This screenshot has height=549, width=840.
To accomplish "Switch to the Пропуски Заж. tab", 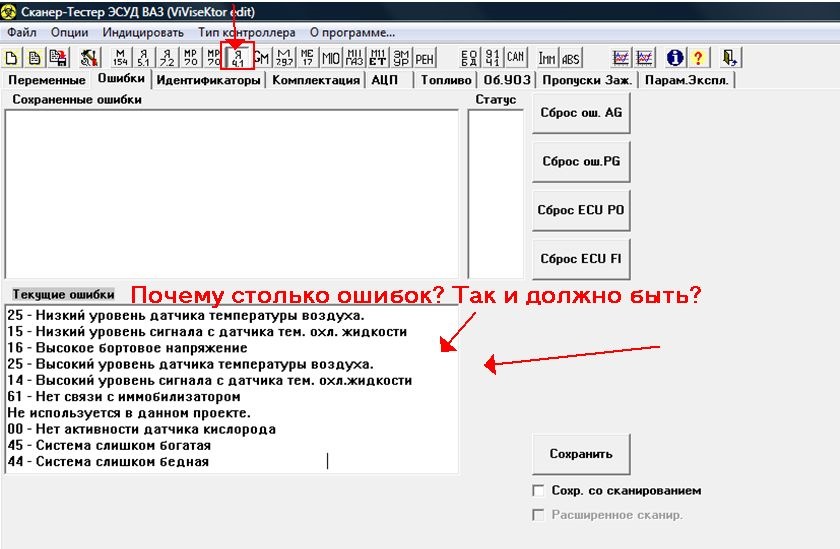I will coord(587,80).
